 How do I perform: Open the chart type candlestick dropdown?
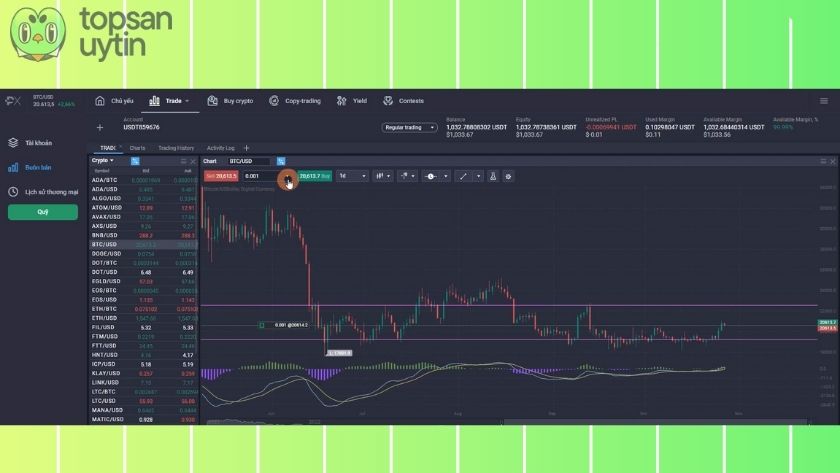[382, 176]
